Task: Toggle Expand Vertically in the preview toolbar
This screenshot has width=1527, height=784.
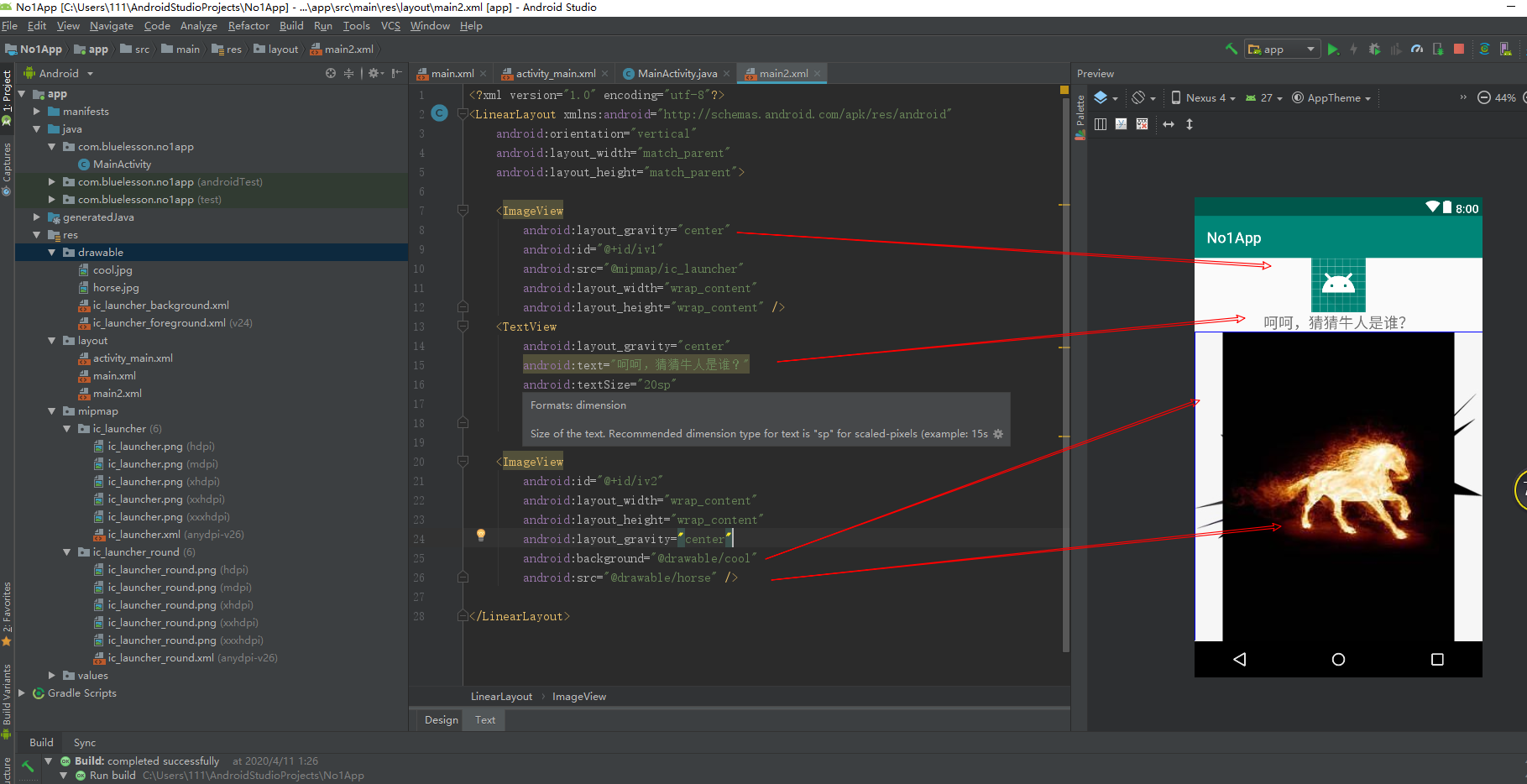Action: (x=1189, y=124)
